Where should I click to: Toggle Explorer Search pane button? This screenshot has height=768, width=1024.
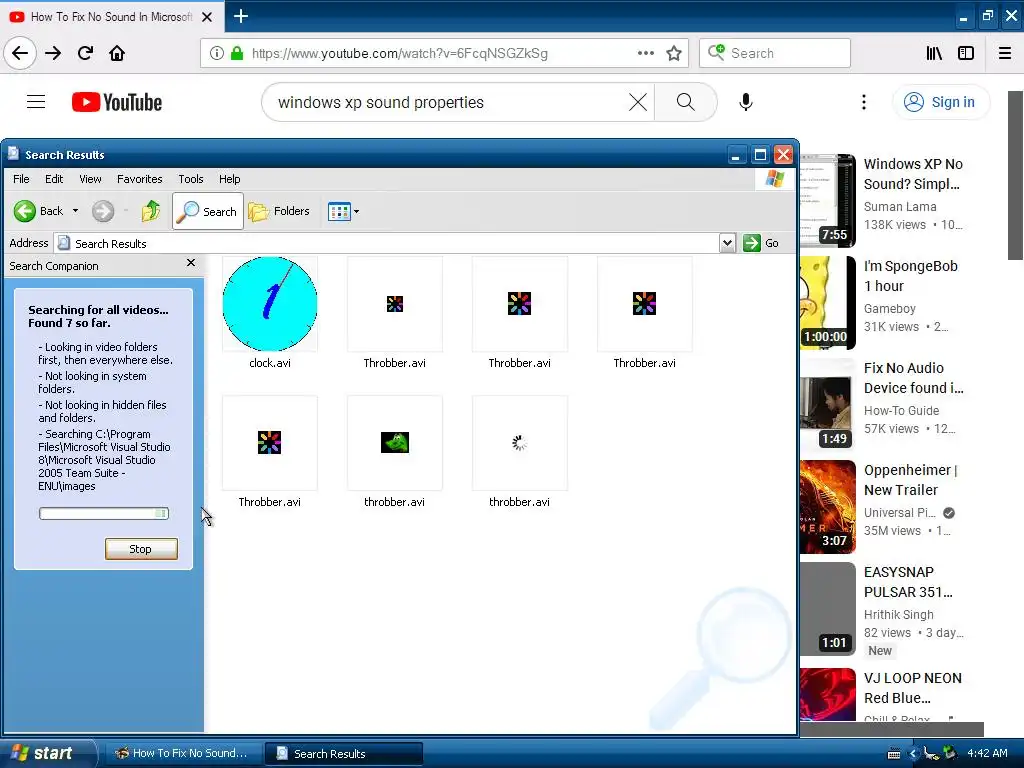click(x=208, y=211)
